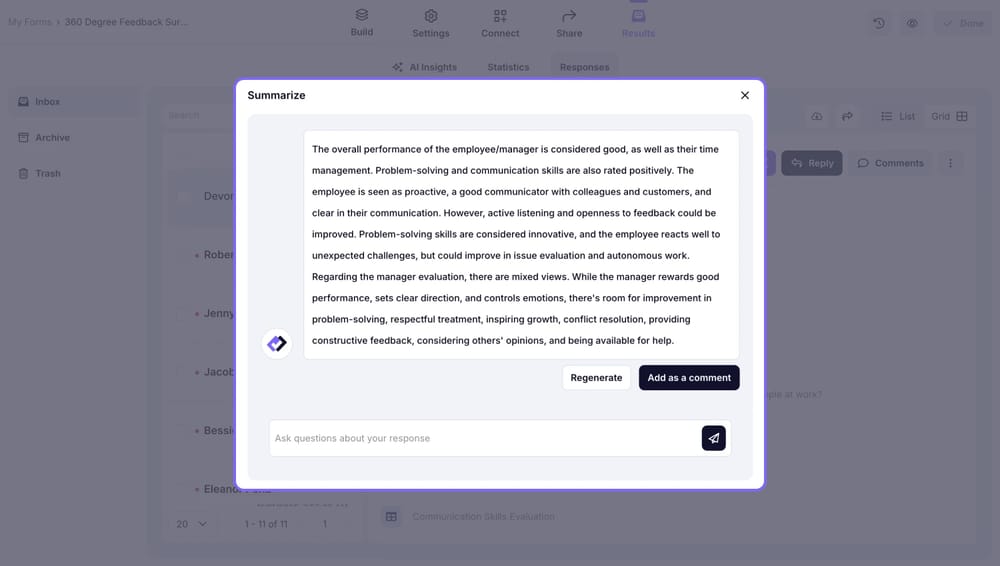This screenshot has width=1000, height=566.
Task: Switch responses to List view
Action: click(x=897, y=117)
